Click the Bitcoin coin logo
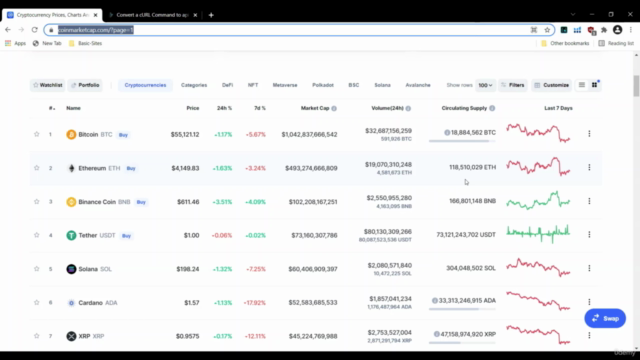Viewport: 640px width, 360px height. click(71, 134)
